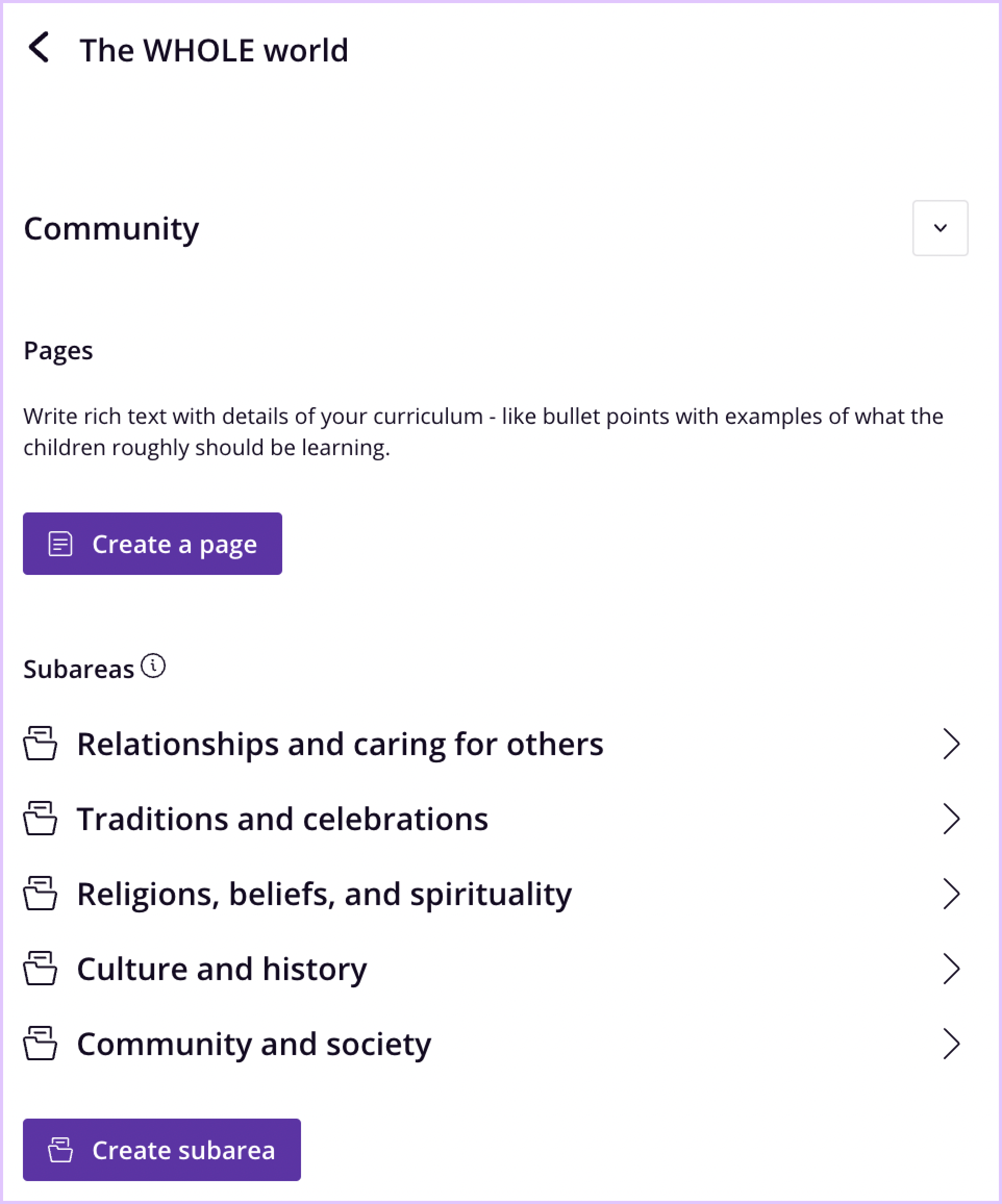Click the info icon next to 'Subareas'

[153, 667]
